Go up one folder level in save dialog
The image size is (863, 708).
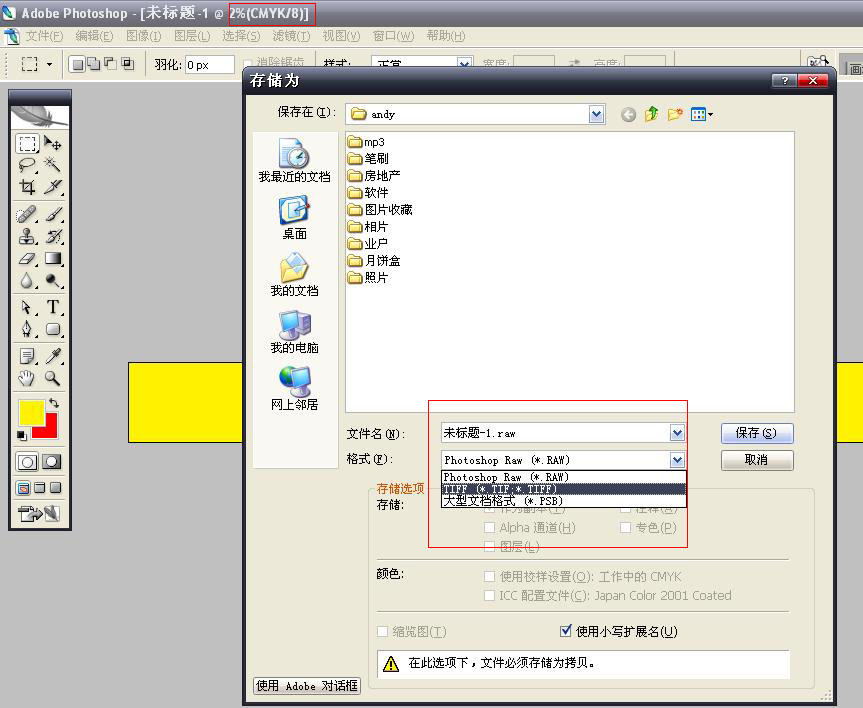click(x=652, y=114)
